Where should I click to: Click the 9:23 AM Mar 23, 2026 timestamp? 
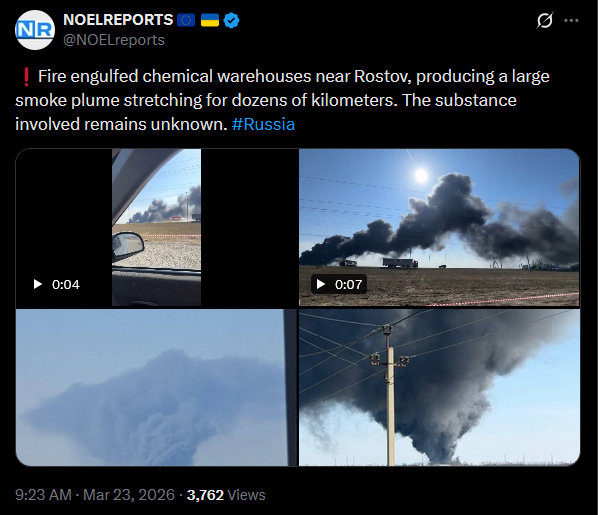coord(95,495)
